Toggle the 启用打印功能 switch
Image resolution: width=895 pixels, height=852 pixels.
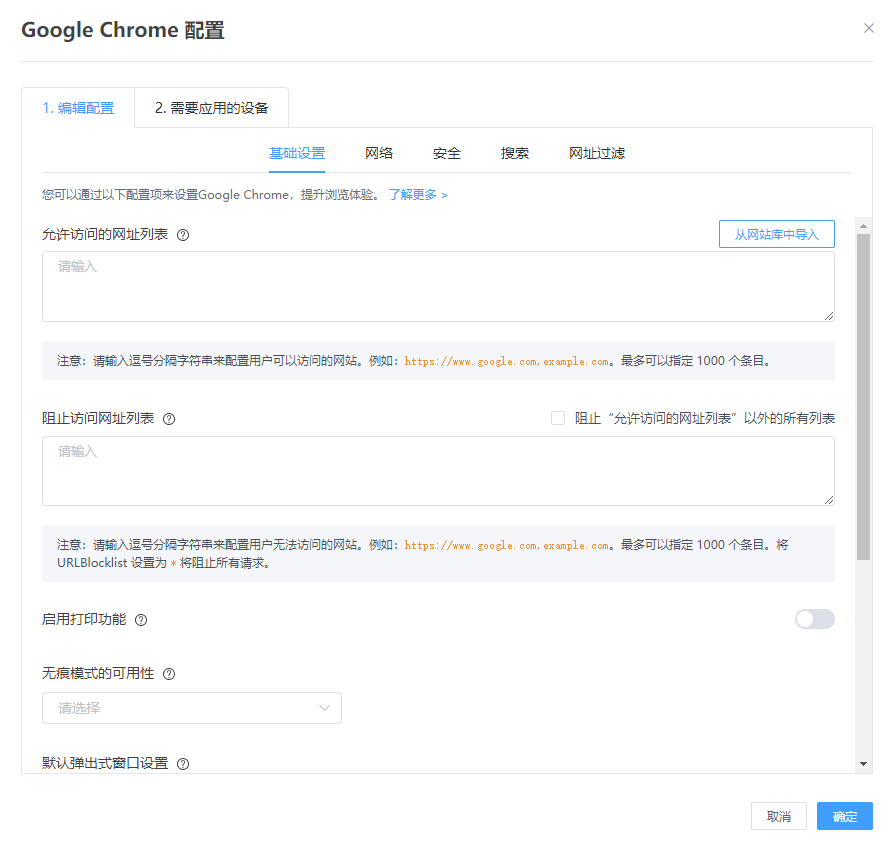pyautogui.click(x=815, y=619)
